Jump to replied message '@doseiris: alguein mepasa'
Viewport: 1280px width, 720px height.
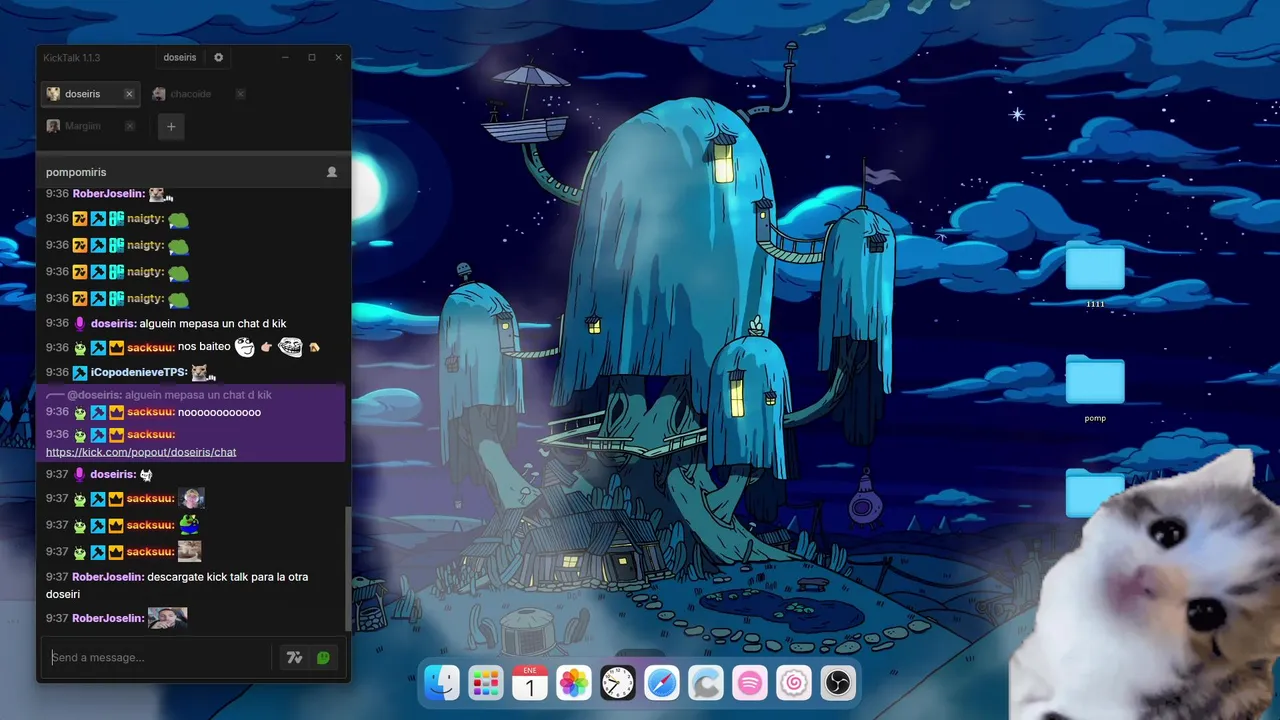169,395
